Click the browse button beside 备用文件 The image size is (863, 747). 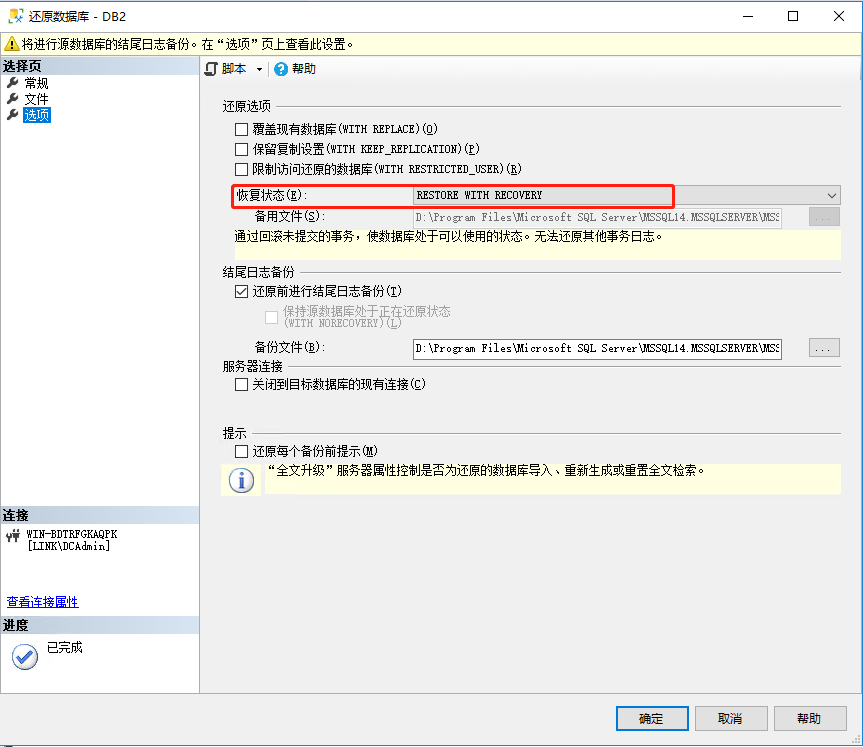coord(824,217)
